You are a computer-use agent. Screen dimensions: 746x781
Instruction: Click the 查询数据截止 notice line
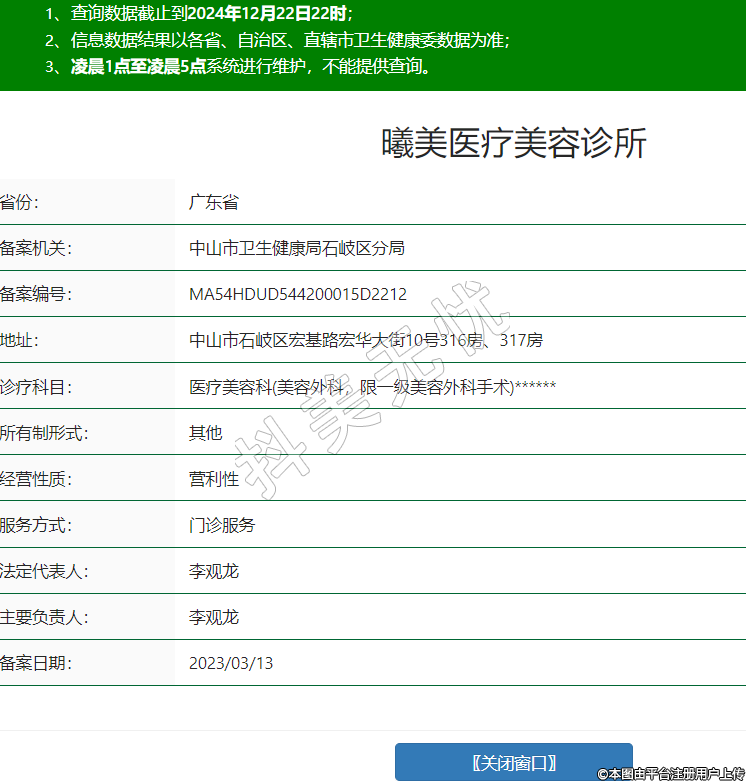click(200, 14)
